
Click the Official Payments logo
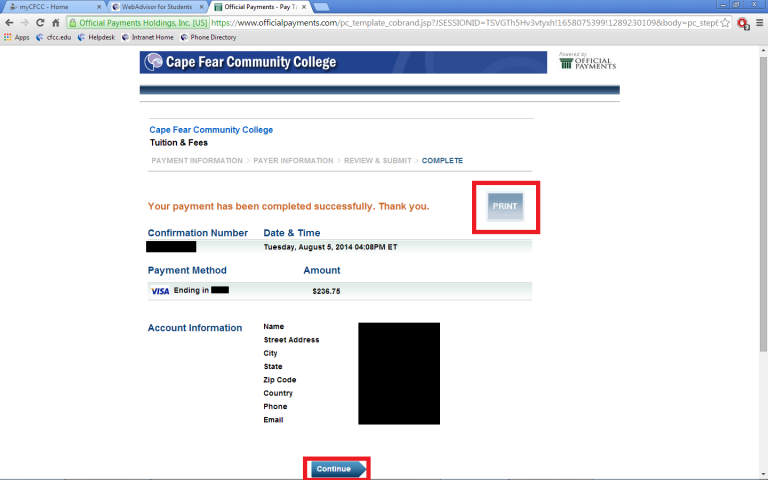(x=588, y=61)
